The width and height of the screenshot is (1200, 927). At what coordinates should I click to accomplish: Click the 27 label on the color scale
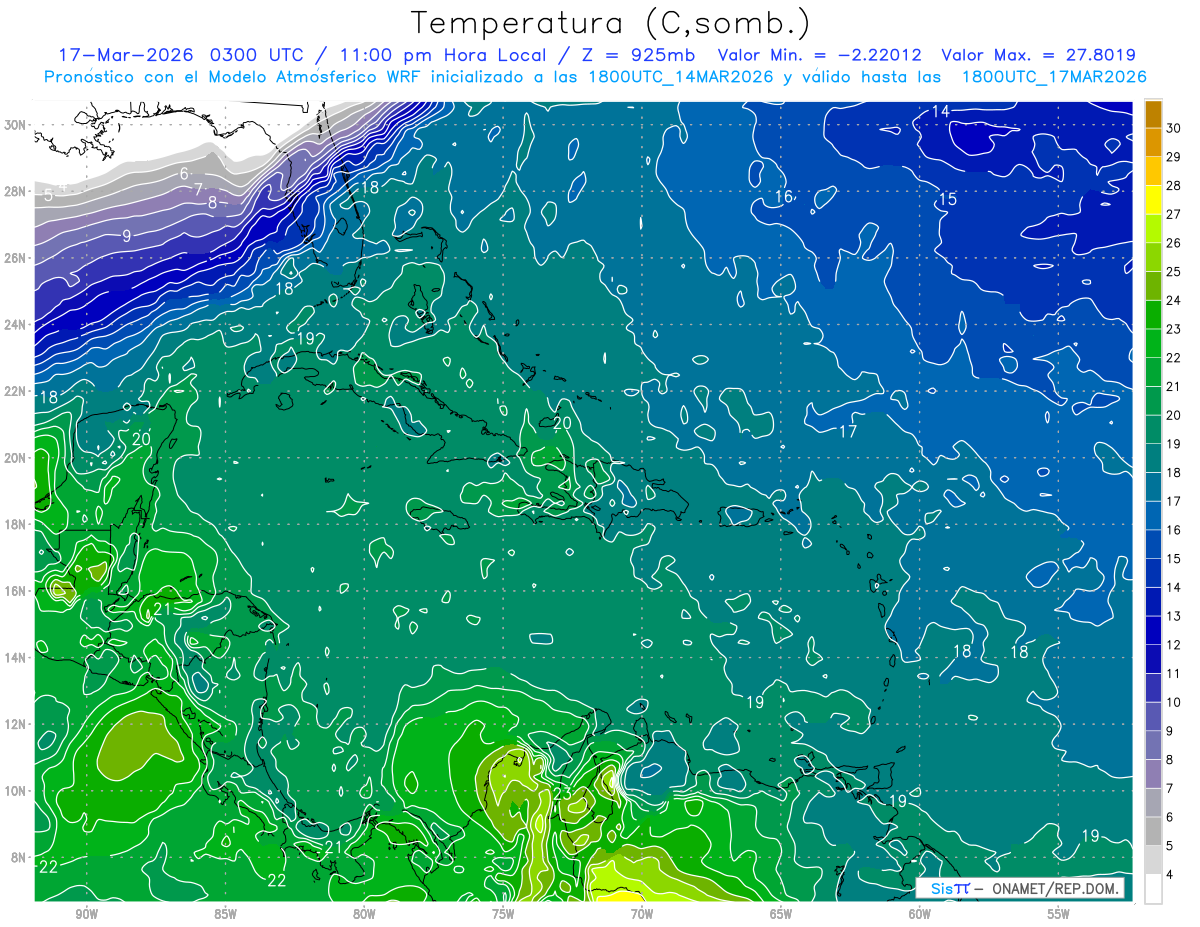tap(1173, 213)
